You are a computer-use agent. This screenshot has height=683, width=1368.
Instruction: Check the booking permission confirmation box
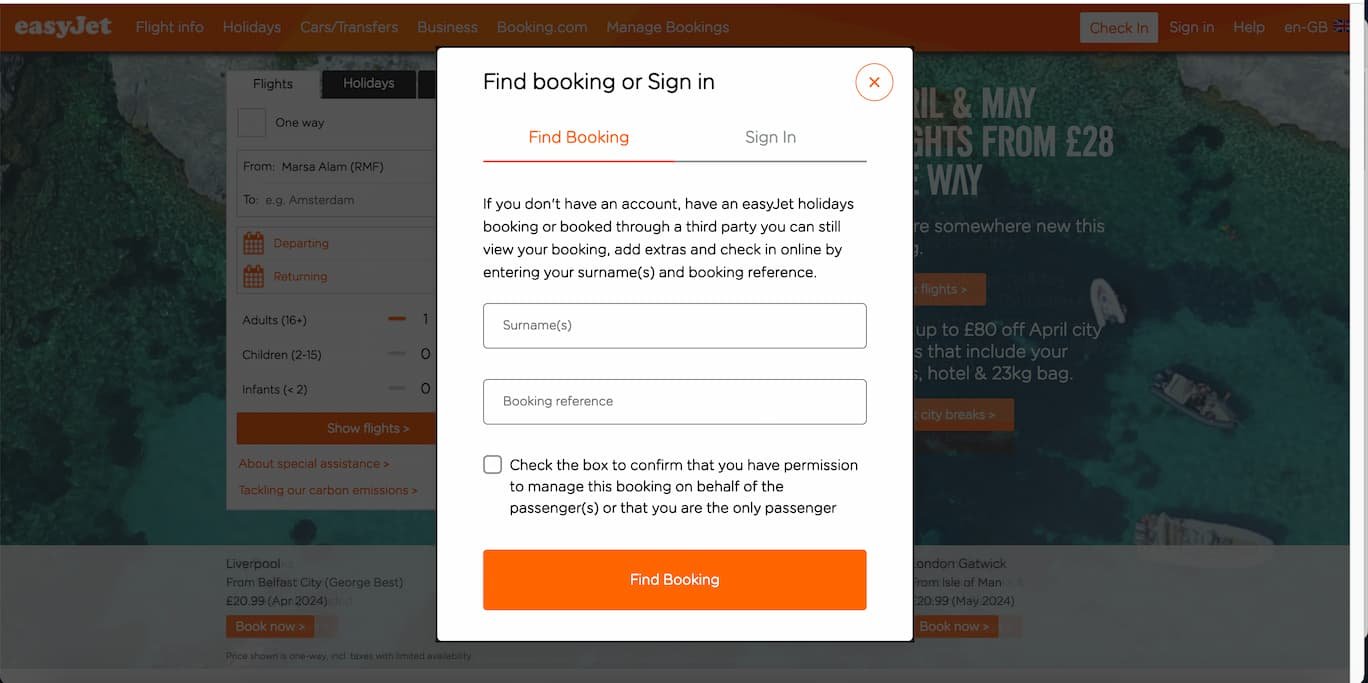(492, 464)
